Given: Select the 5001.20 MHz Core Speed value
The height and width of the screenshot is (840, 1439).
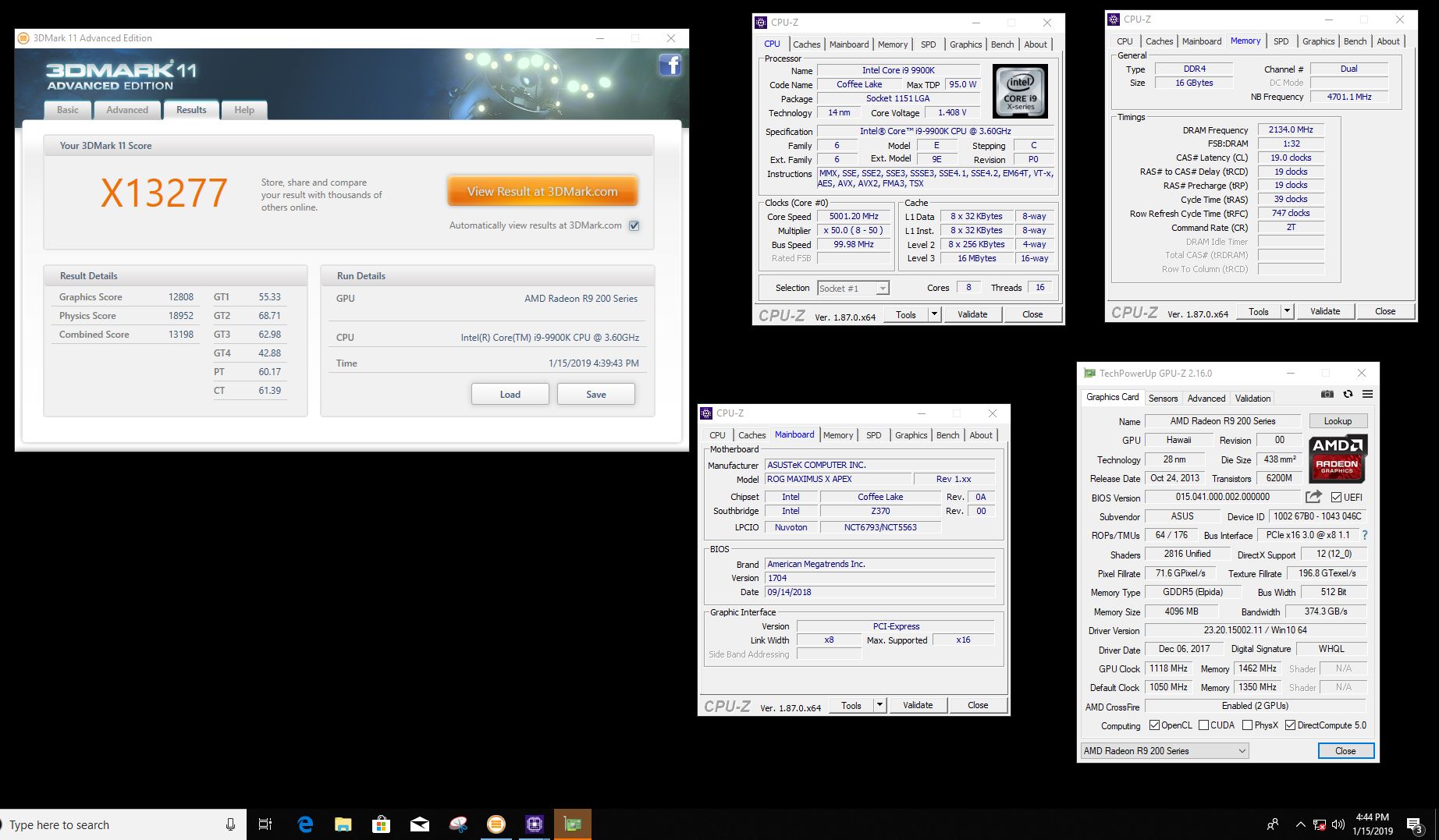Looking at the screenshot, I should click(854, 216).
